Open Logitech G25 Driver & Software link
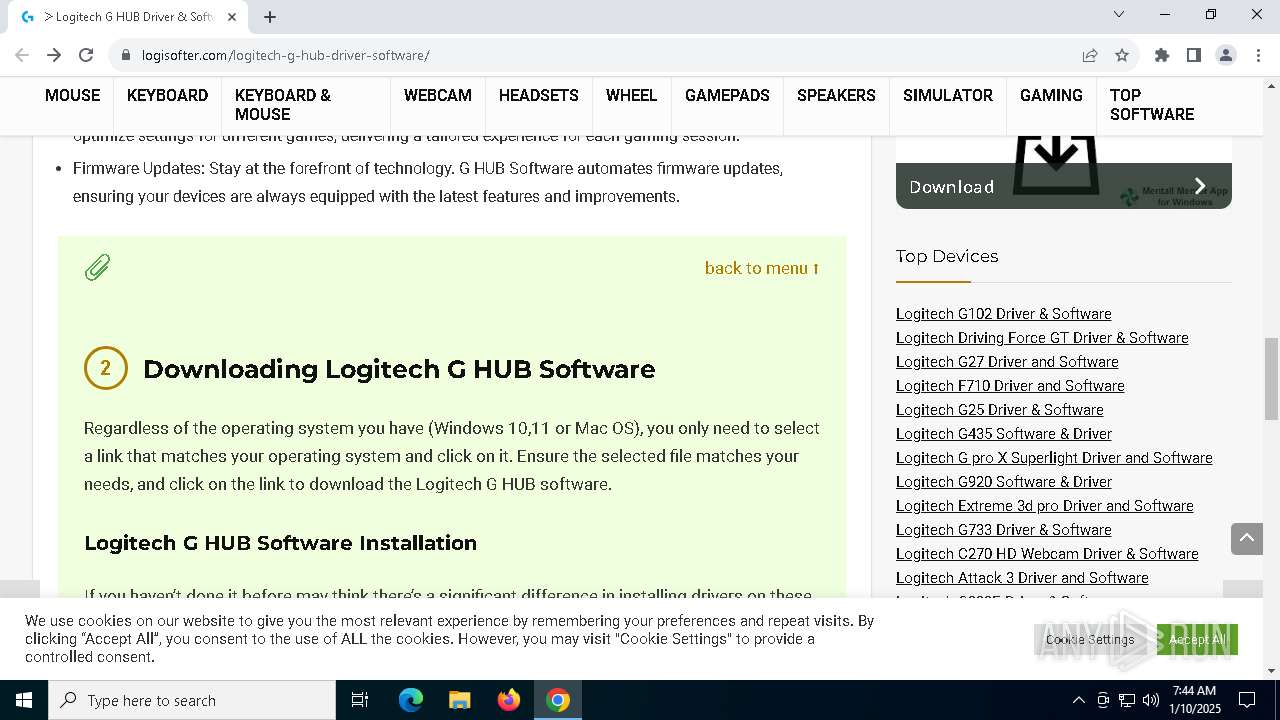 (x=999, y=410)
